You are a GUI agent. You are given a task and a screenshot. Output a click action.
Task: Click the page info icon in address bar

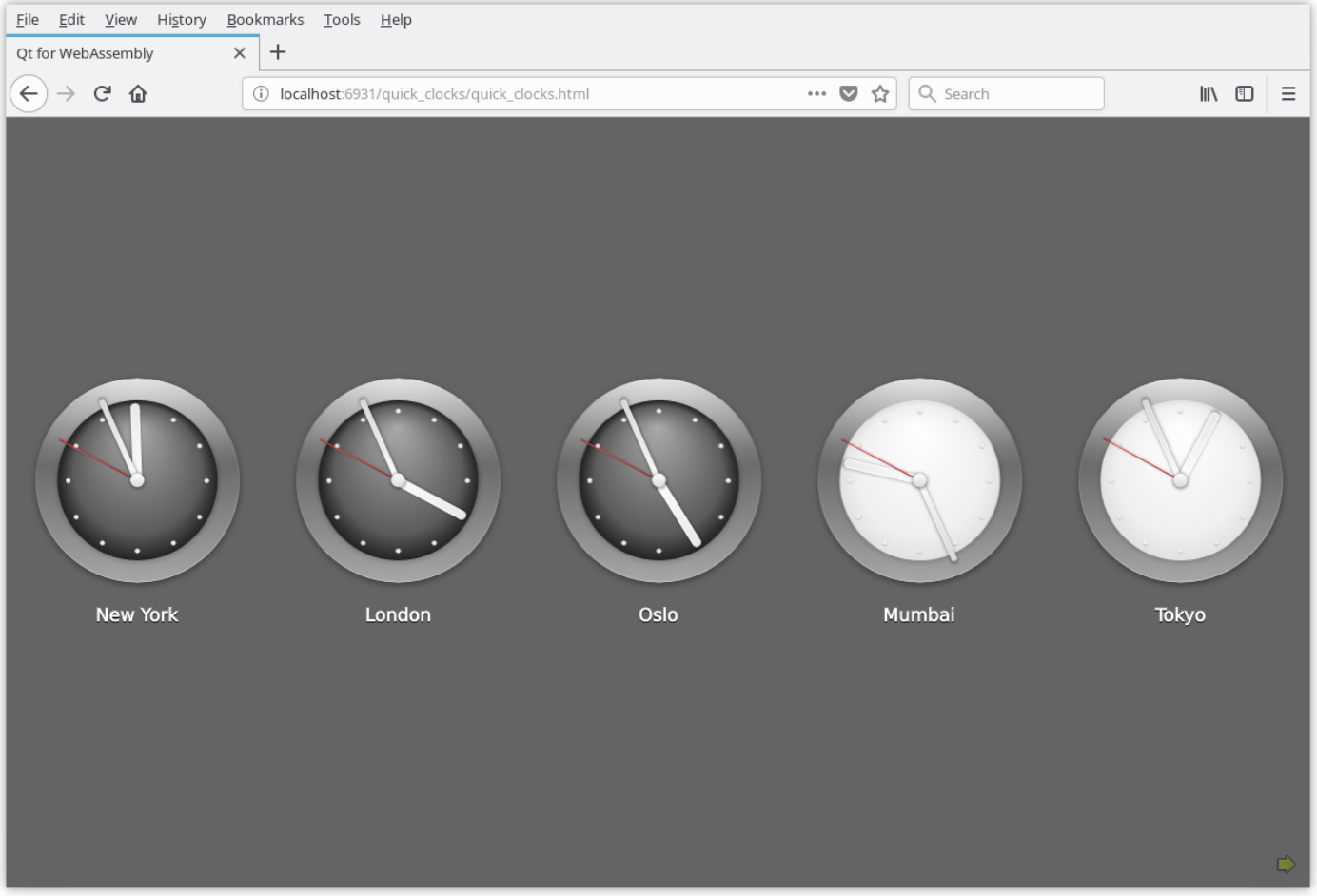pos(259,93)
